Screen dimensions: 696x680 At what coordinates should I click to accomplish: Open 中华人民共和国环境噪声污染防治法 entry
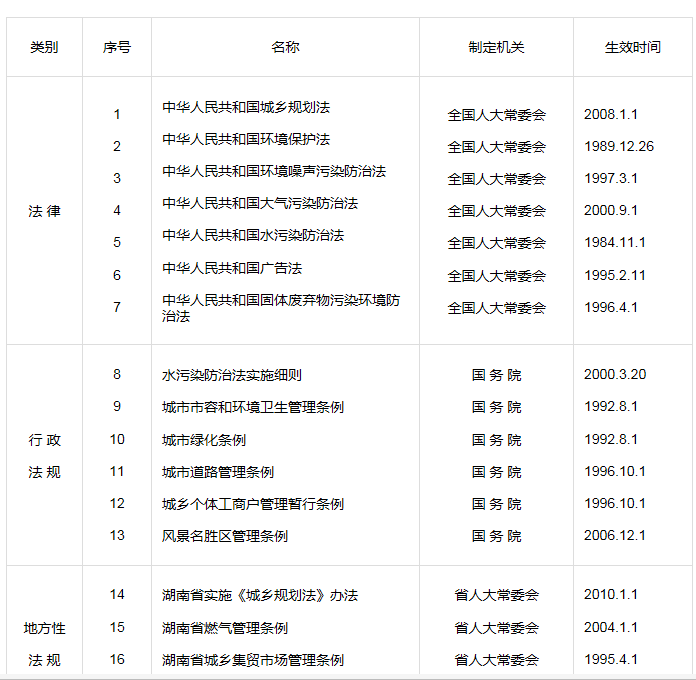tap(274, 171)
